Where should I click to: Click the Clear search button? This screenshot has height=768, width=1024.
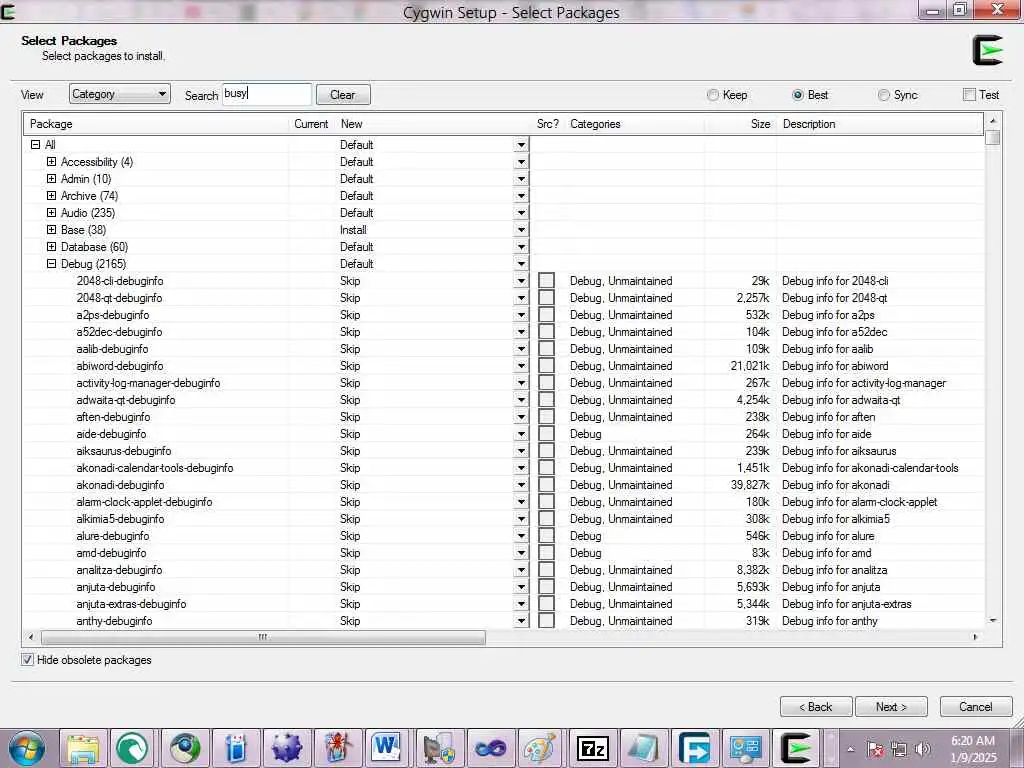(x=343, y=95)
